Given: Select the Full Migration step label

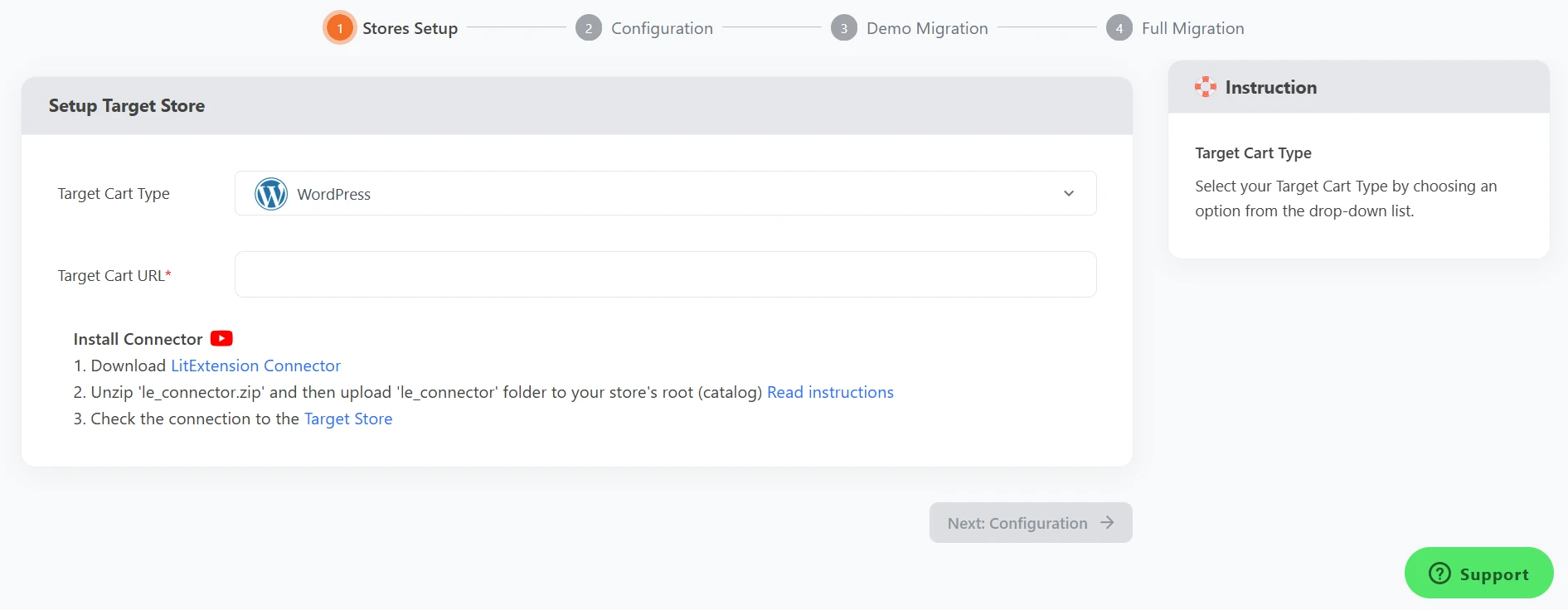Looking at the screenshot, I should (1192, 28).
